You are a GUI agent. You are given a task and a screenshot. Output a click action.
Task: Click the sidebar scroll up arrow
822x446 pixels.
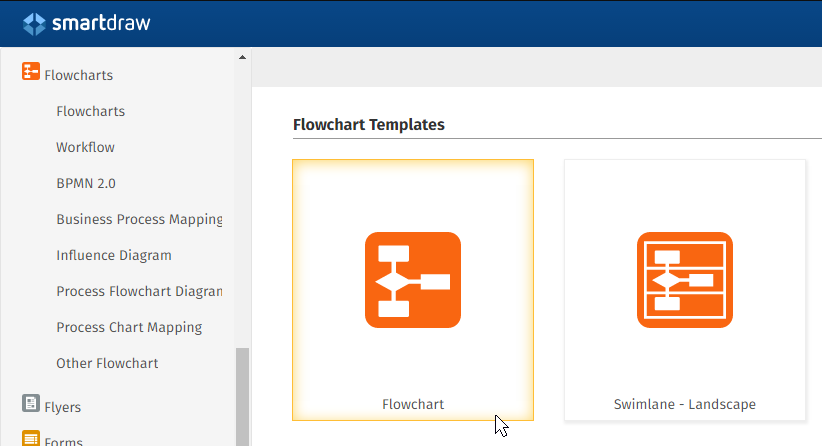pos(242,56)
